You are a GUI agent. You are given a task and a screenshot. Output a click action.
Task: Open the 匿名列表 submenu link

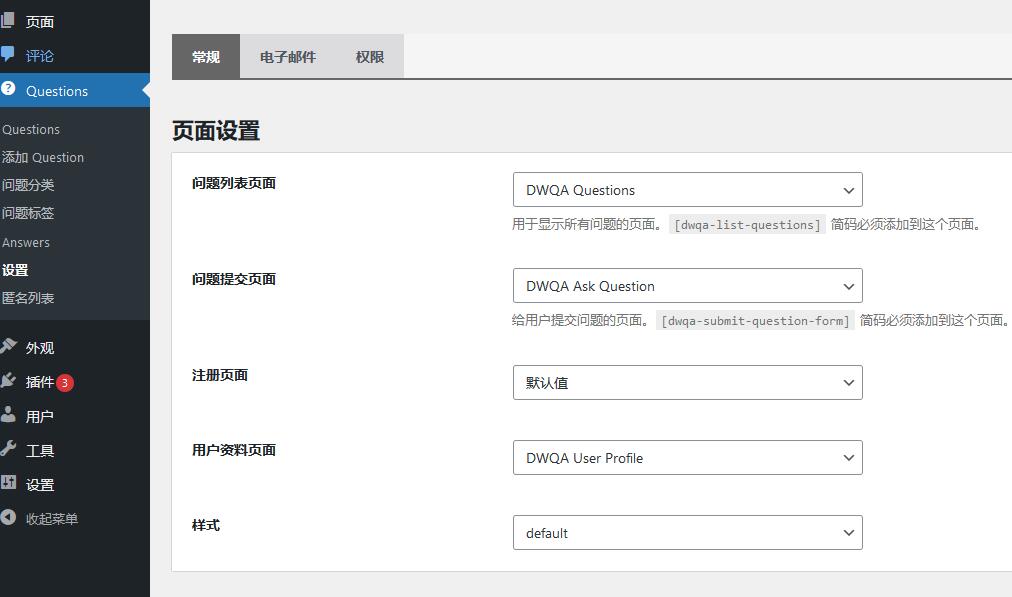pyautogui.click(x=28, y=298)
